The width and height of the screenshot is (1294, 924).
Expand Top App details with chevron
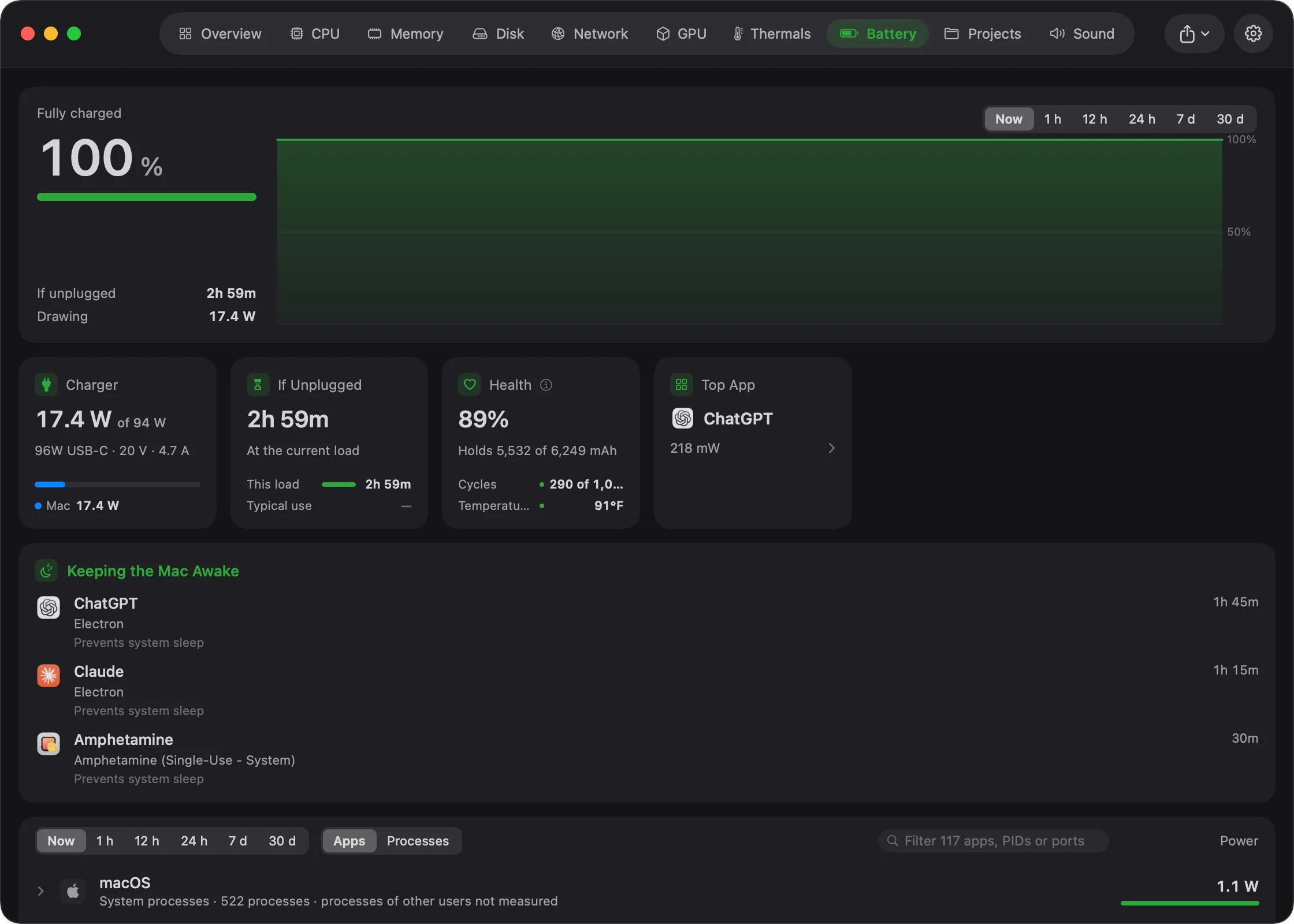coord(832,448)
